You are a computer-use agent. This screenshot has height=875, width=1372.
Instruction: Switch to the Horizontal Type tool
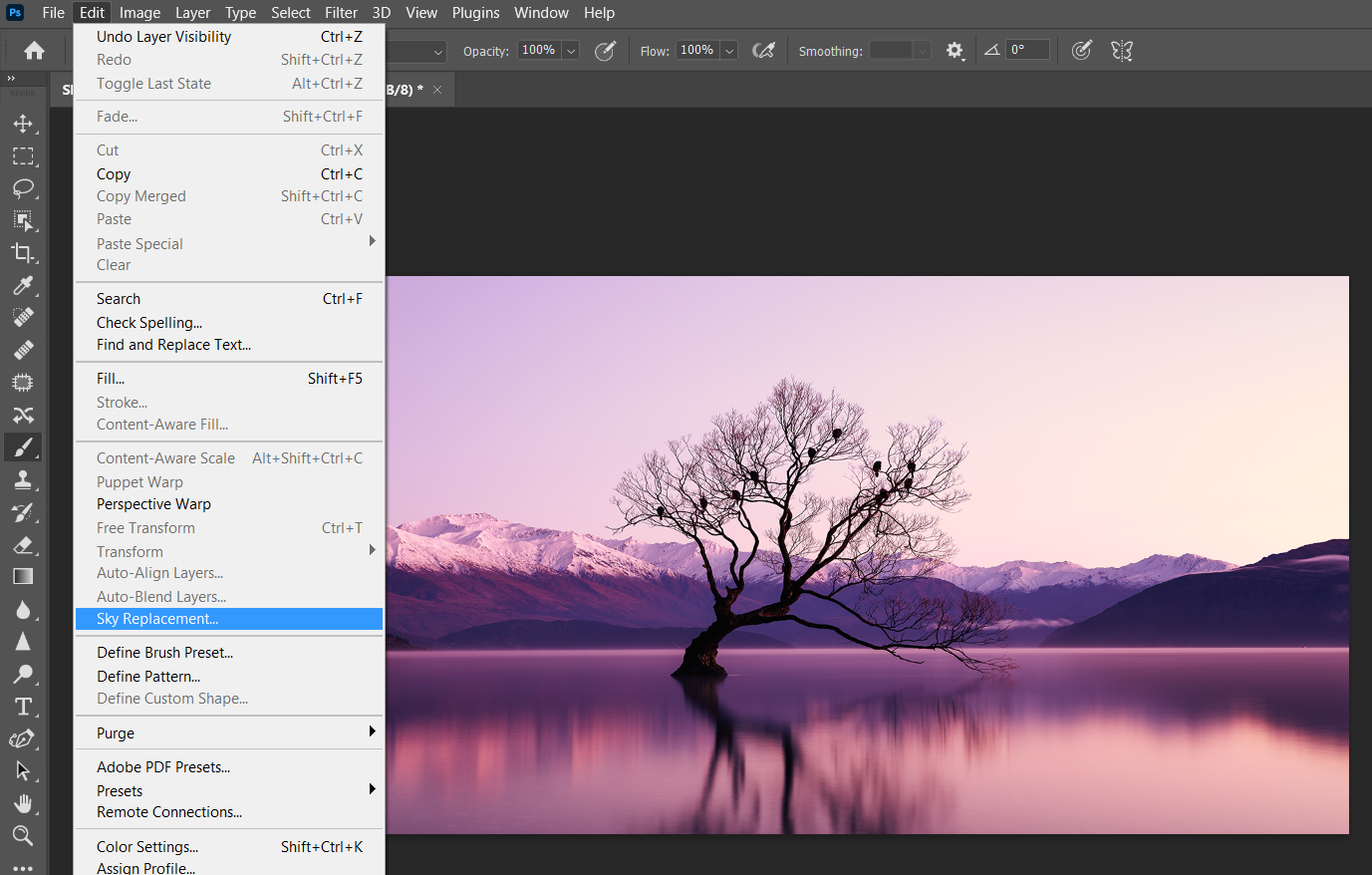coord(23,707)
